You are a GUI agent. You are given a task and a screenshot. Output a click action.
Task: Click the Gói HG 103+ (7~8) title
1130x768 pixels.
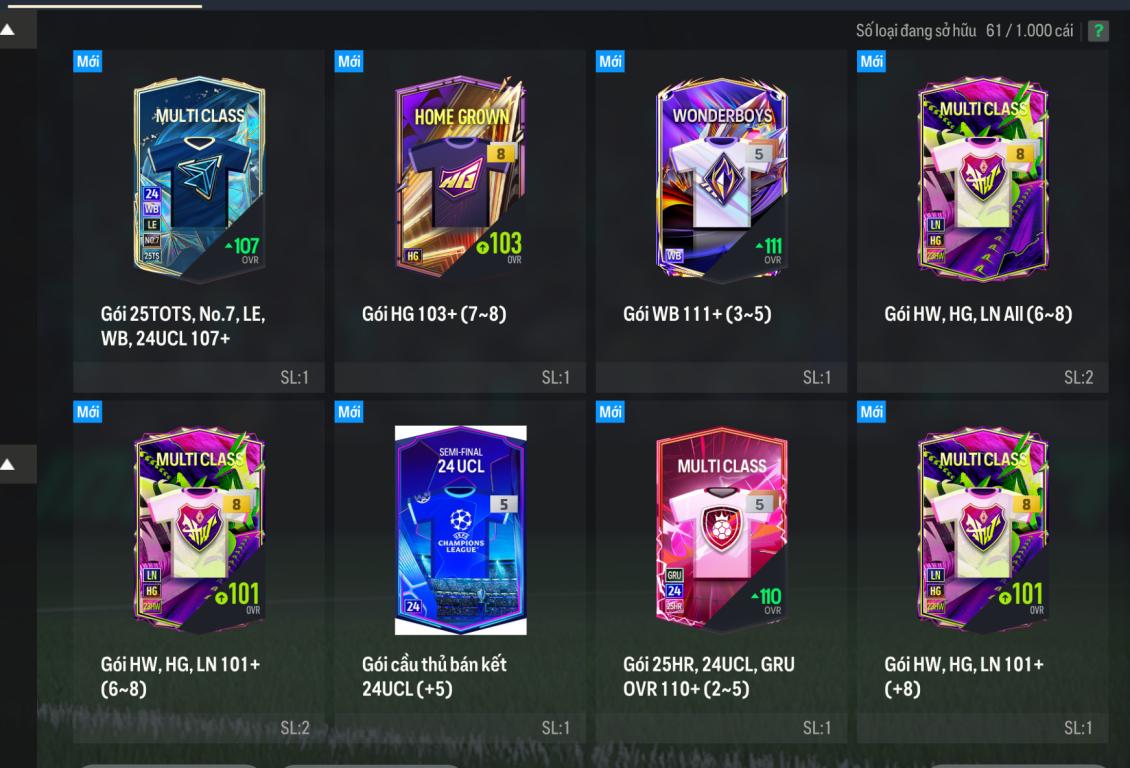pyautogui.click(x=434, y=314)
